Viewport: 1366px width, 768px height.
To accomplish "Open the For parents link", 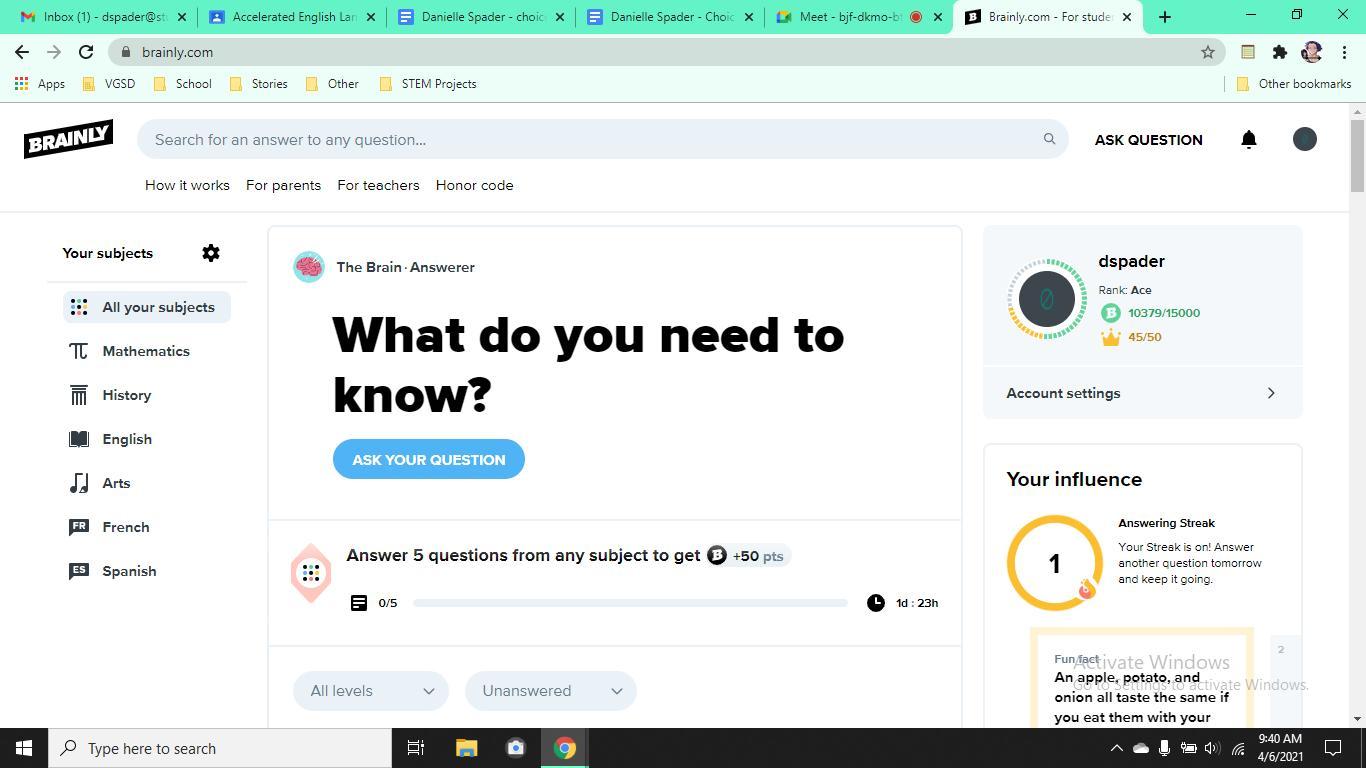I will click(283, 185).
